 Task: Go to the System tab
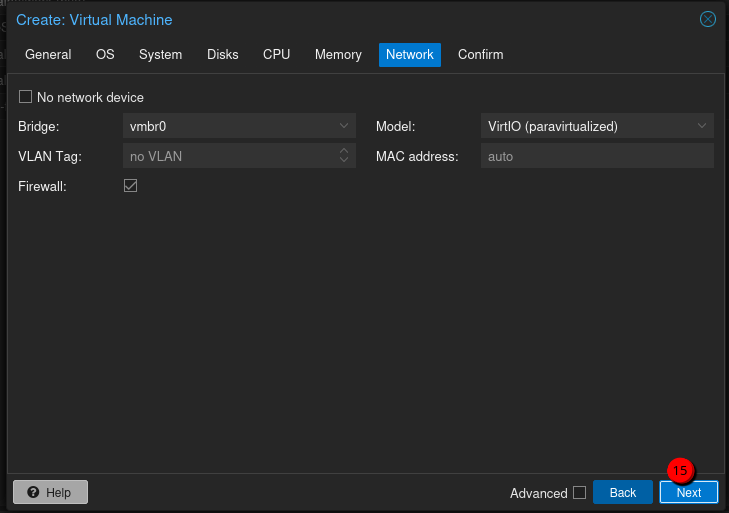[160, 54]
